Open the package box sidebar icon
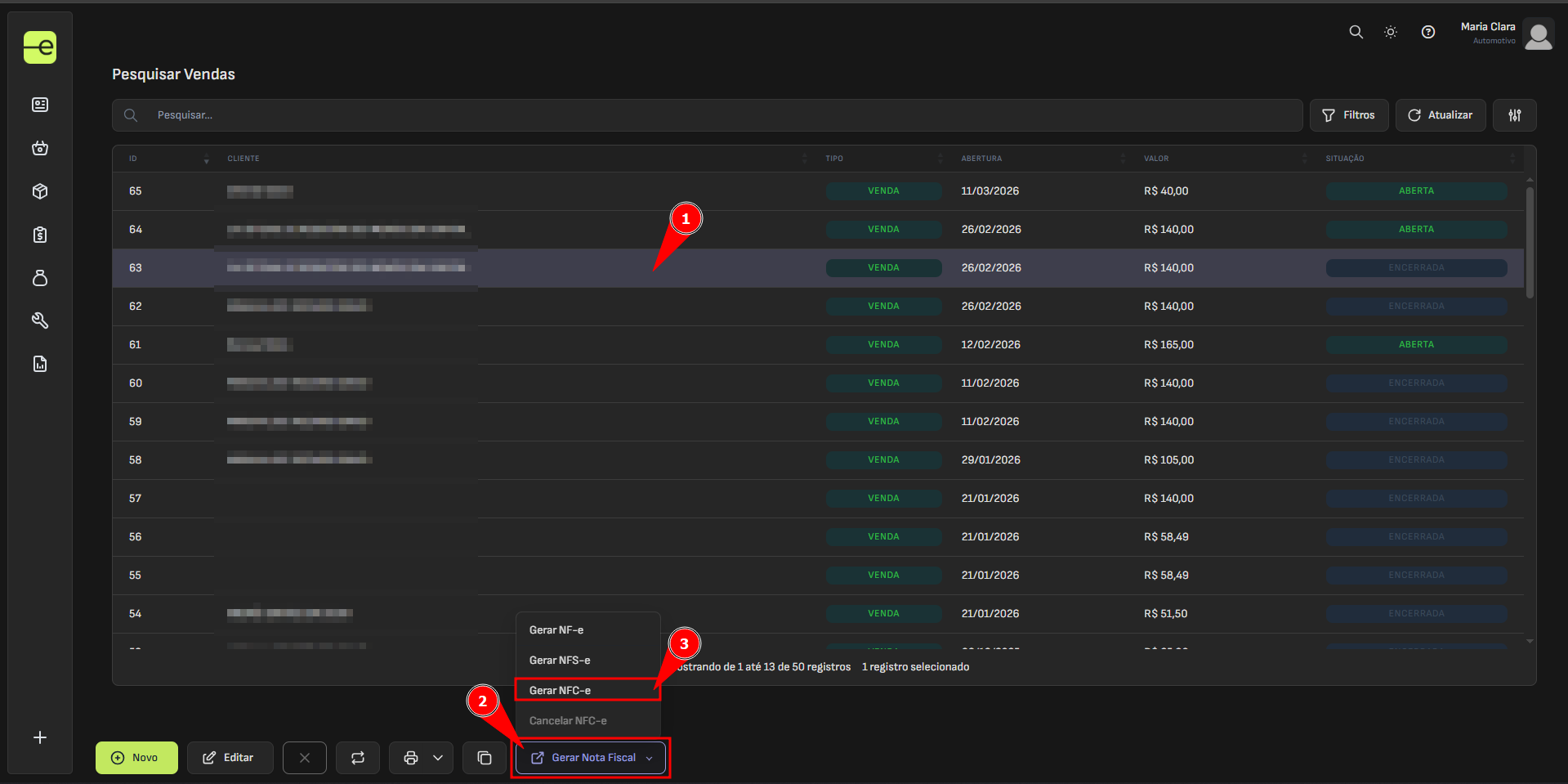The height and width of the screenshot is (784, 1568). pos(40,191)
